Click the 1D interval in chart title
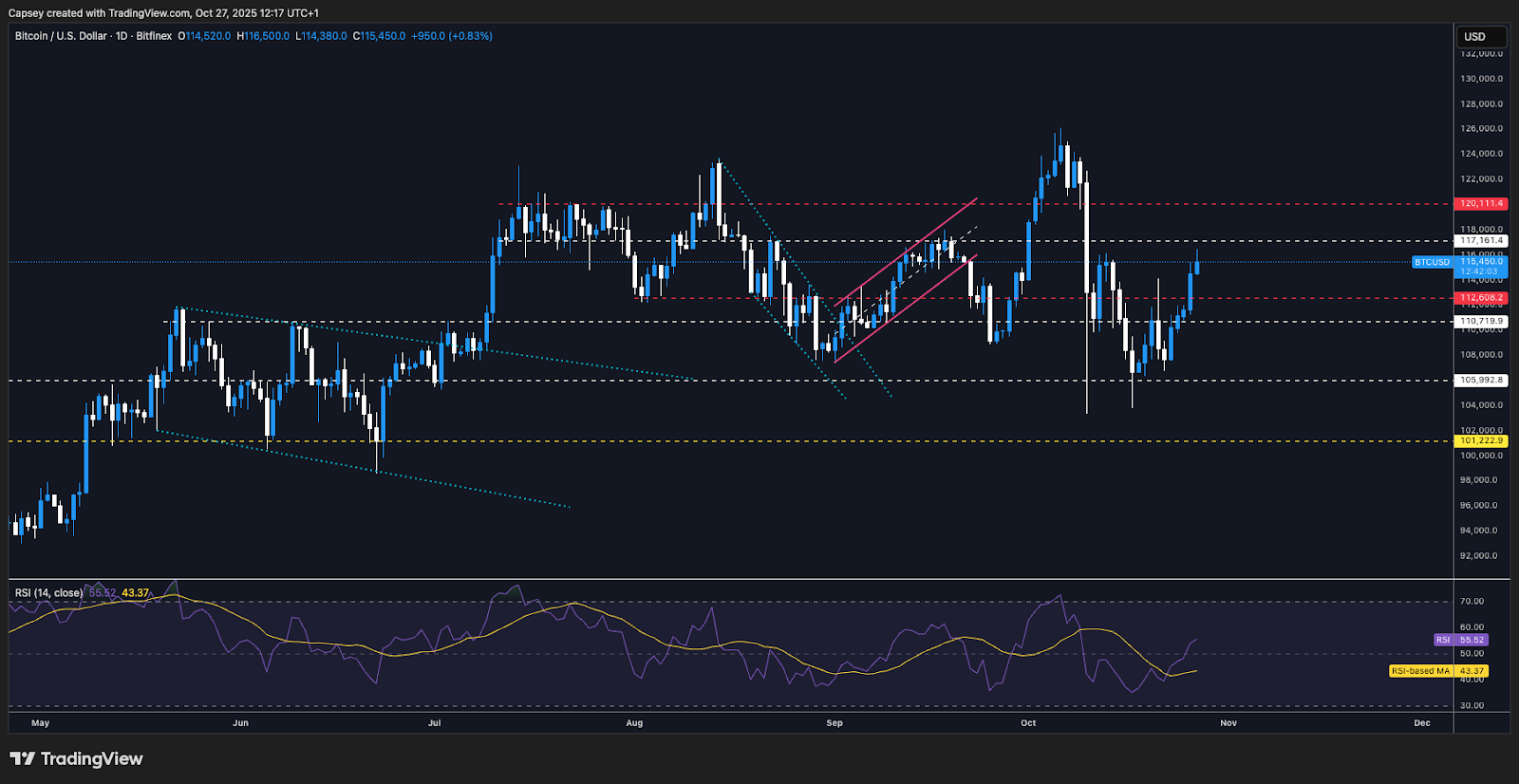The height and width of the screenshot is (784, 1519). (x=122, y=36)
